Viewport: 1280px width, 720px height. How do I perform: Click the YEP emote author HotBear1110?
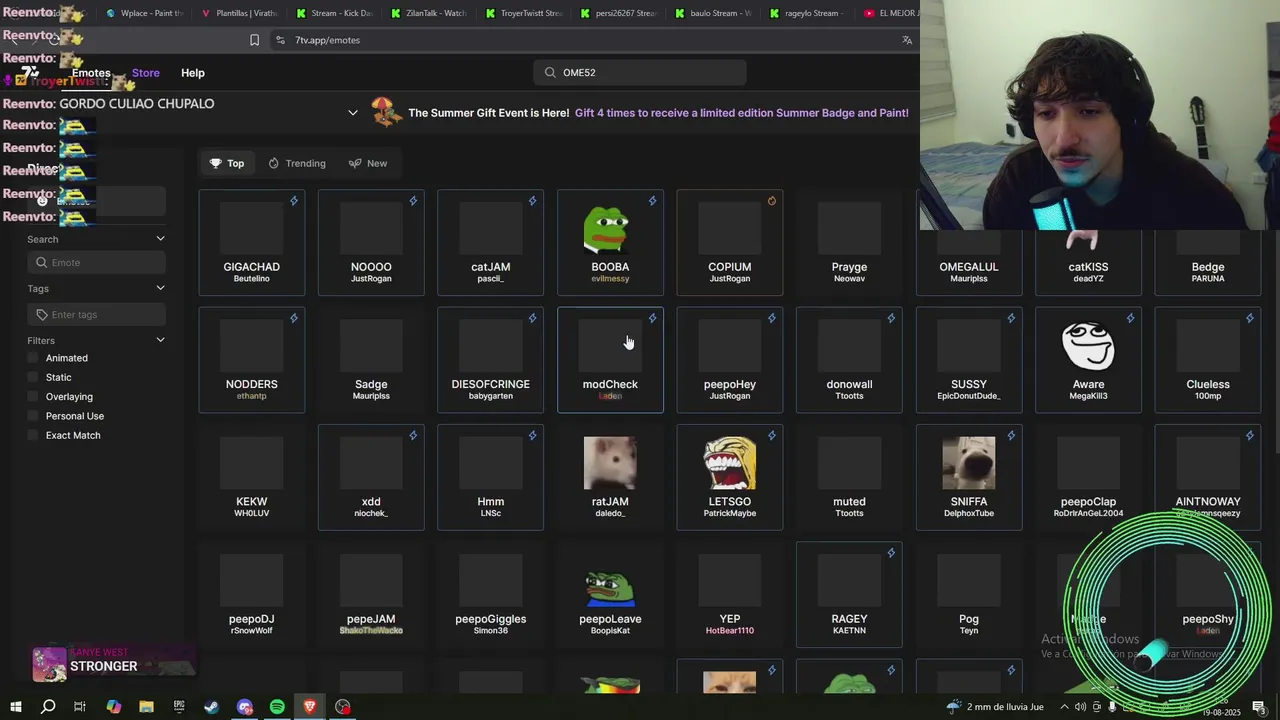(730, 631)
